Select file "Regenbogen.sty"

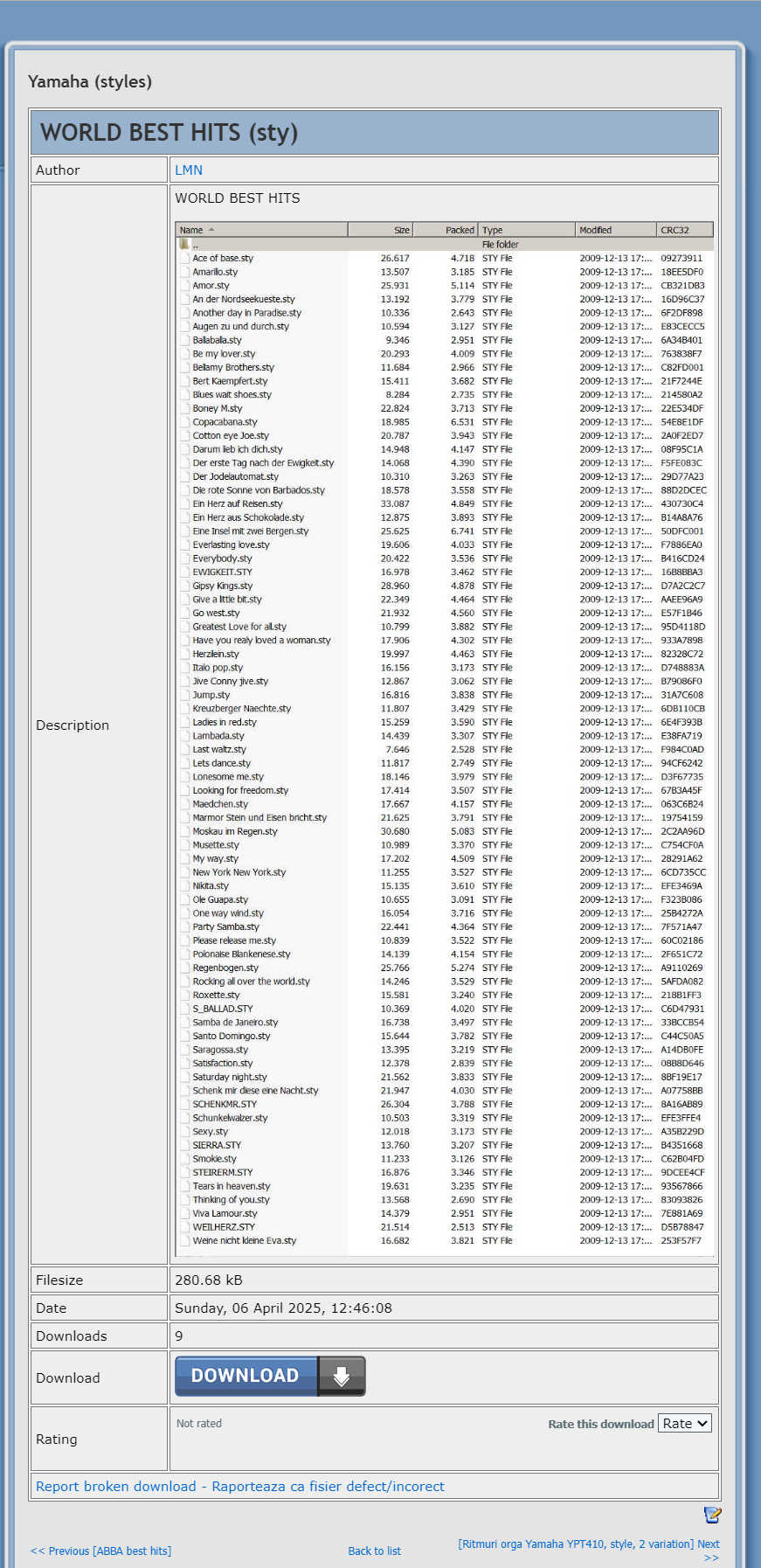pos(225,968)
